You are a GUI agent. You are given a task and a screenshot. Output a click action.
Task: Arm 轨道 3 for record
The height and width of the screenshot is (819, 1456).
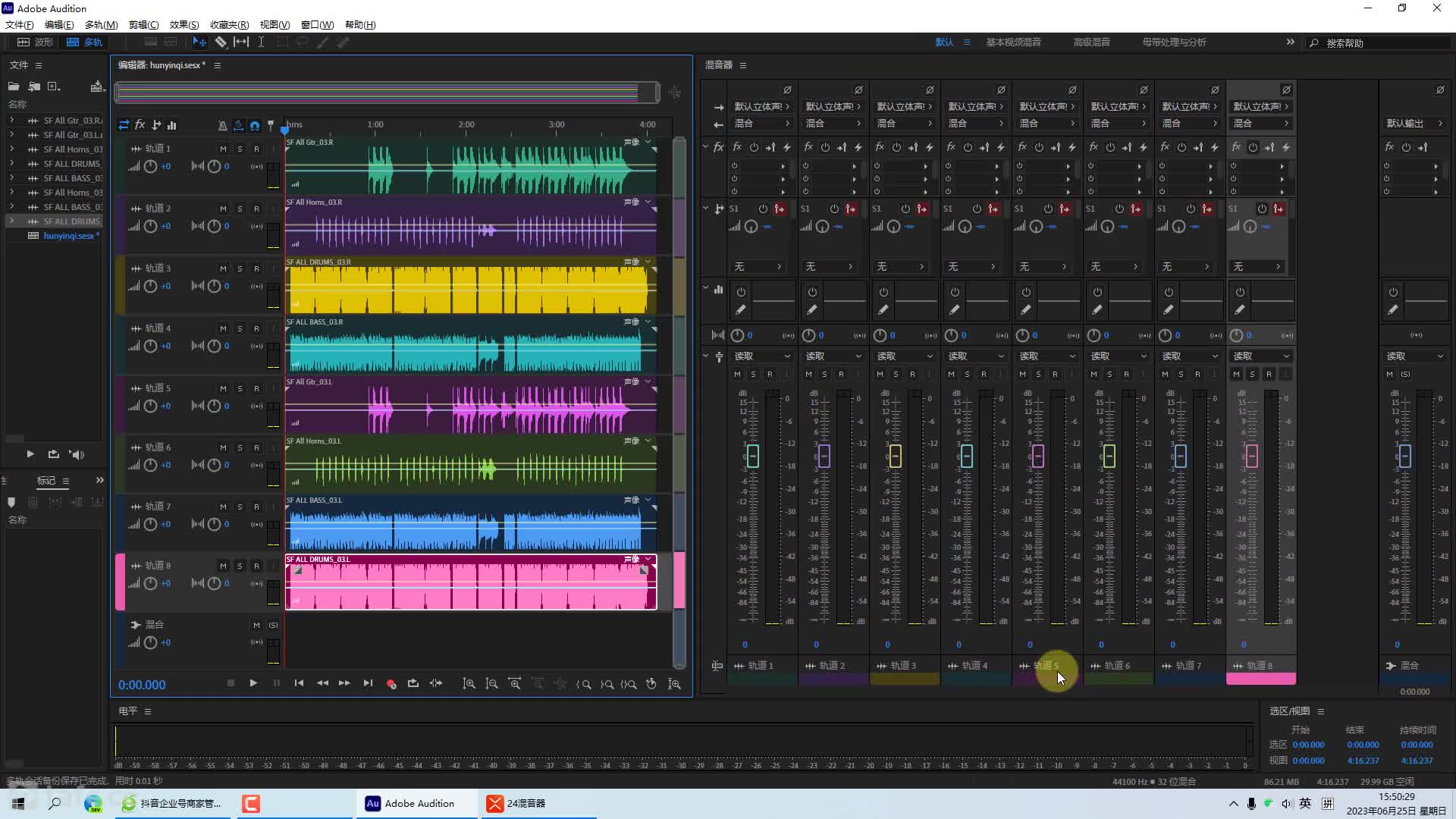[256, 268]
